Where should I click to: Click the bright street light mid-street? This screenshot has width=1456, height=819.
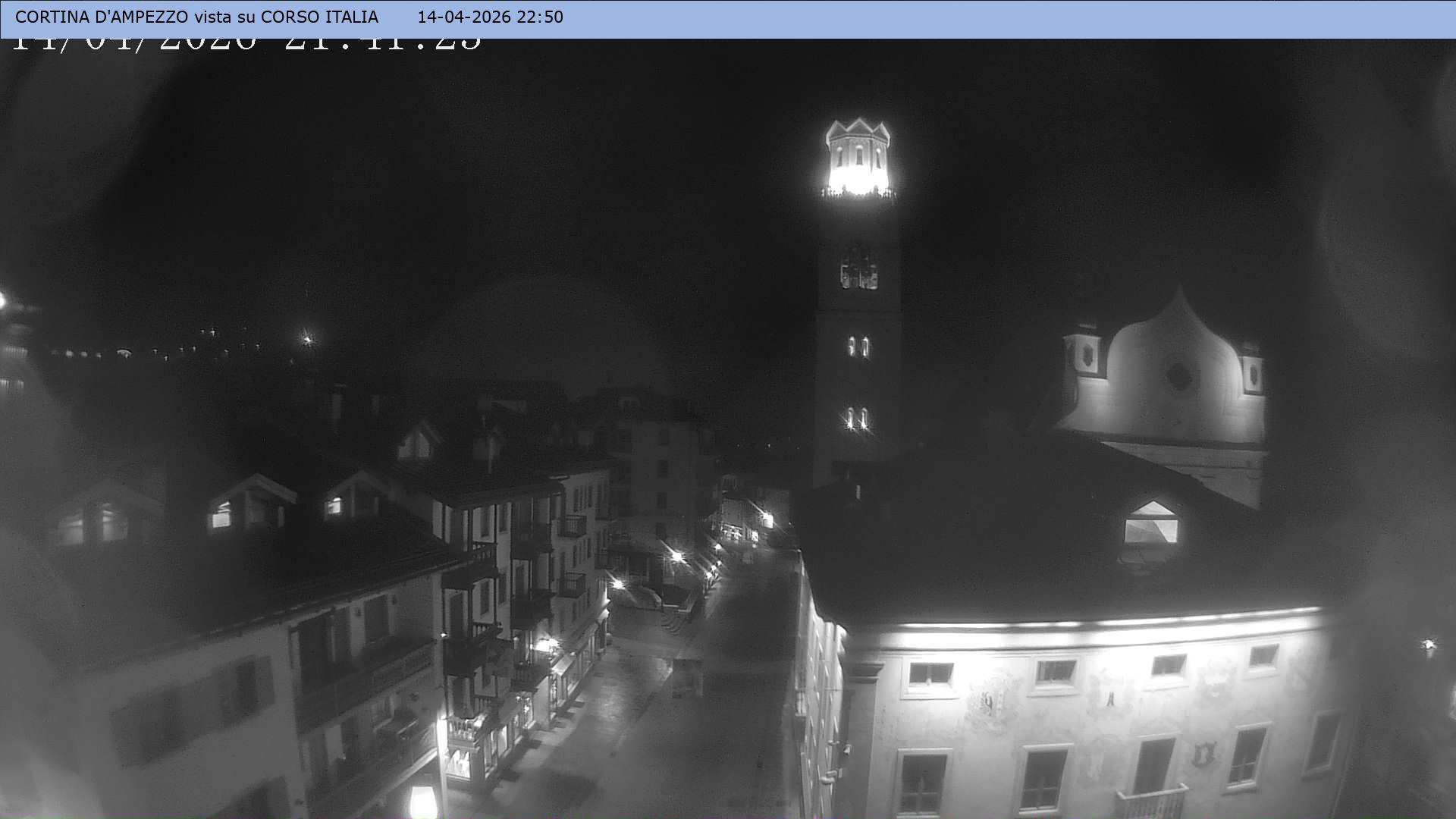point(676,556)
